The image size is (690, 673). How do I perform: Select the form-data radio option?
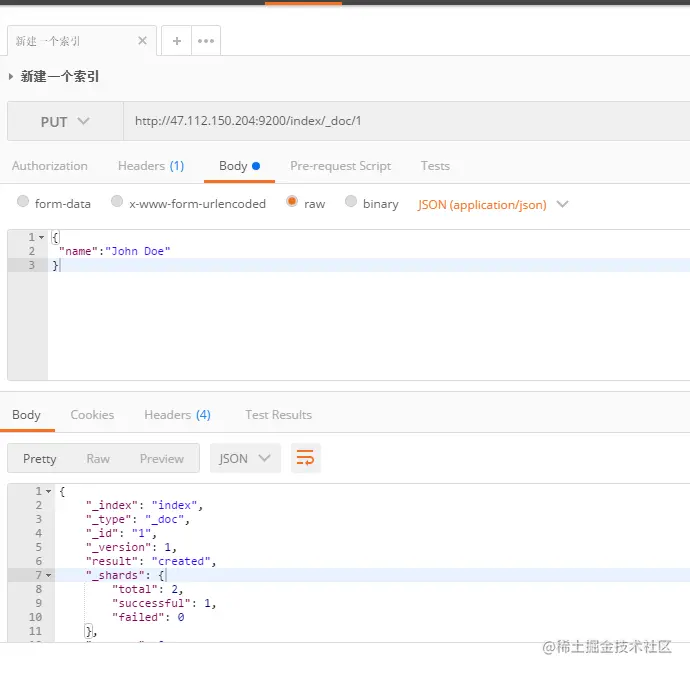[23, 202]
